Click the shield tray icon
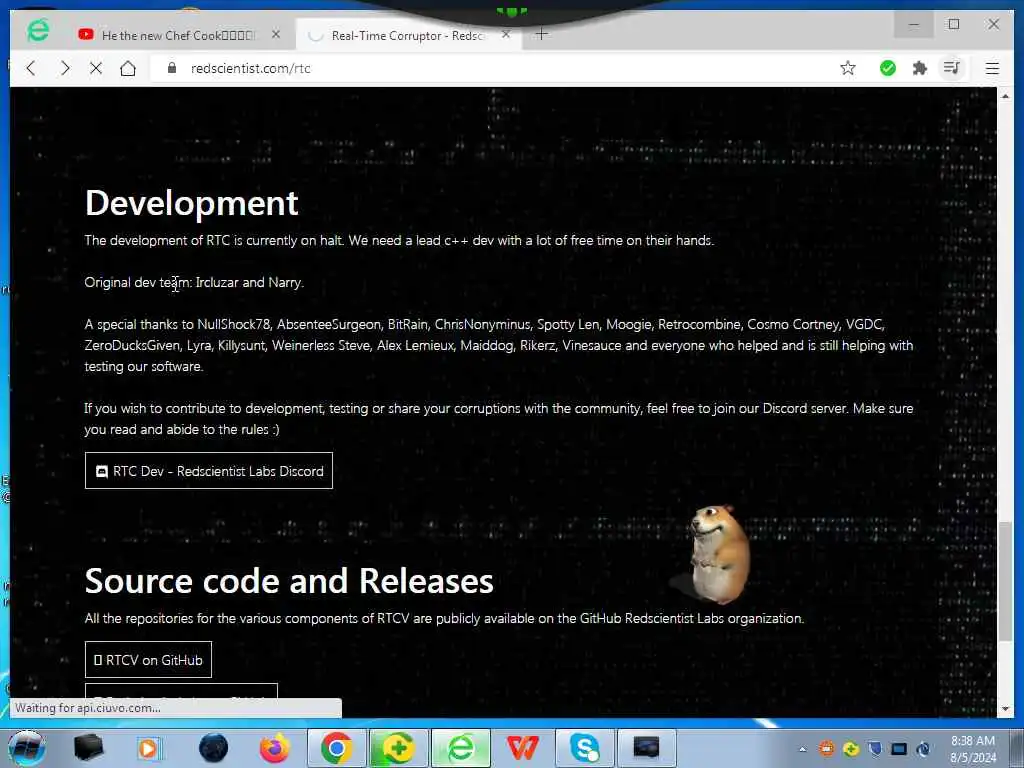Viewport: 1024px width, 768px height. tap(875, 749)
